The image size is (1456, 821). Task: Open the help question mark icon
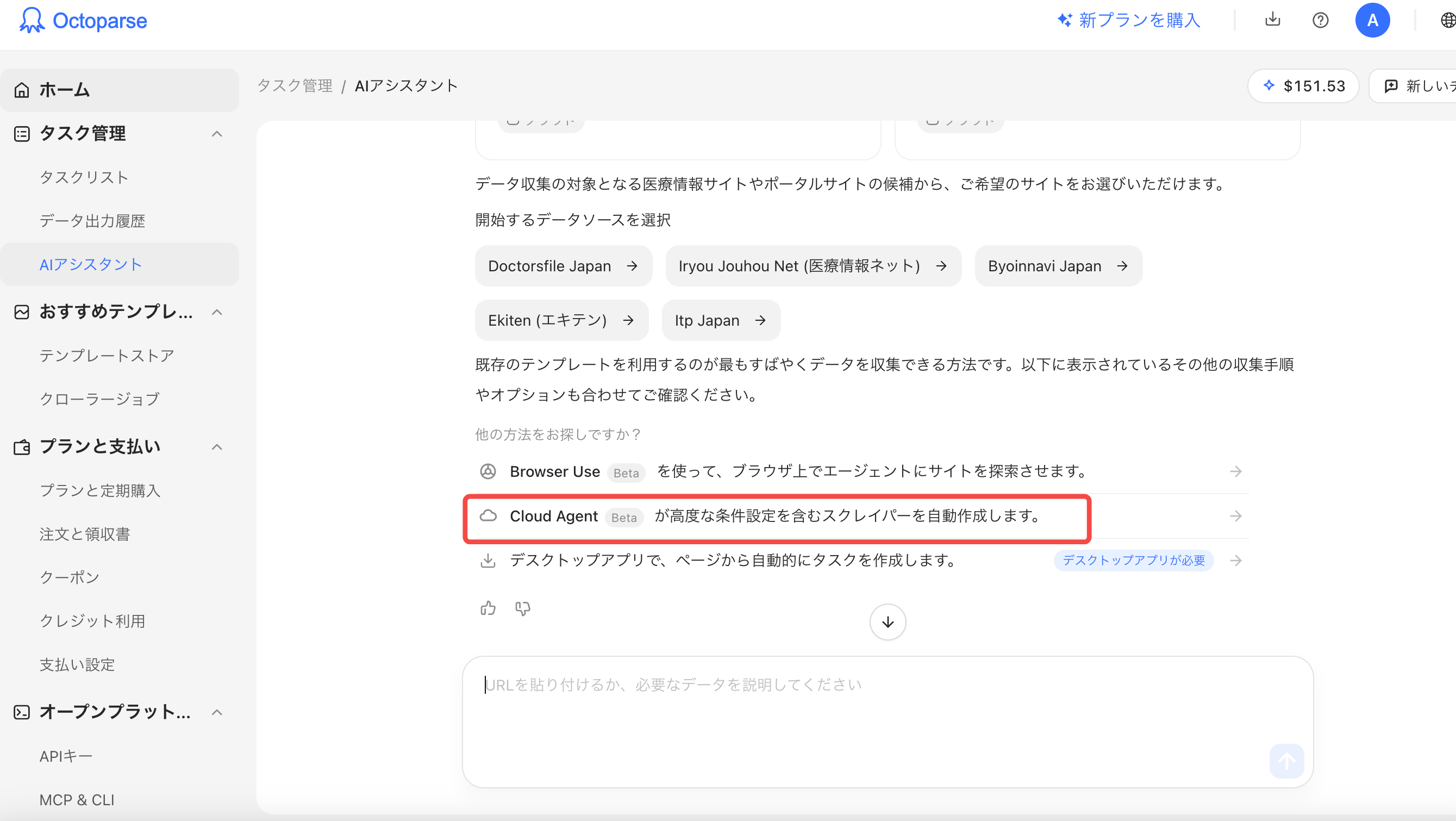(x=1320, y=20)
